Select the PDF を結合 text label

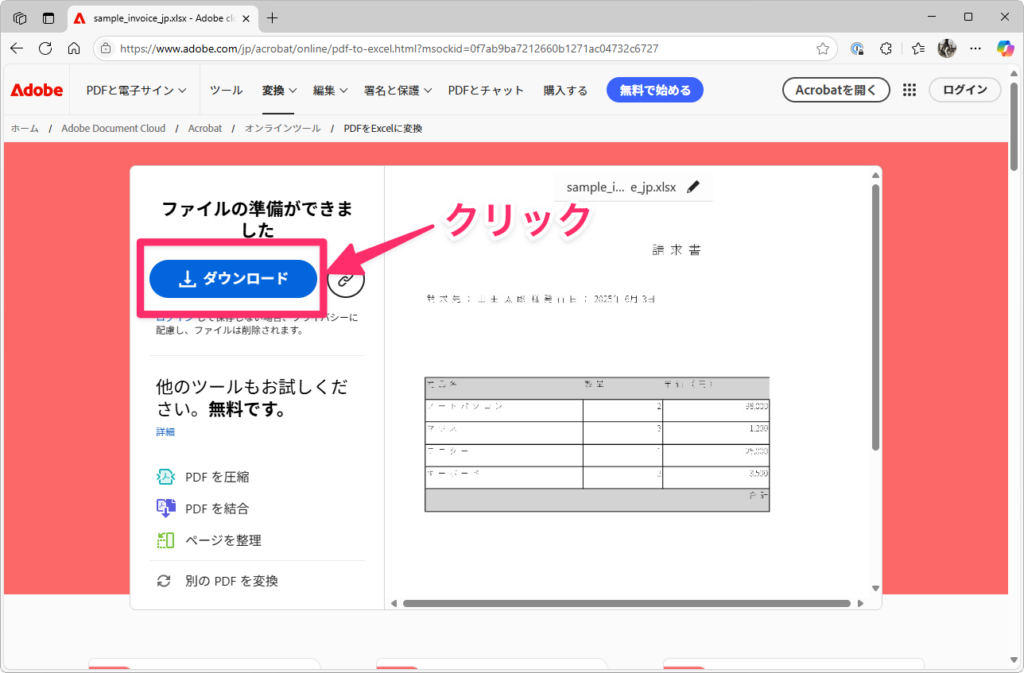217,509
